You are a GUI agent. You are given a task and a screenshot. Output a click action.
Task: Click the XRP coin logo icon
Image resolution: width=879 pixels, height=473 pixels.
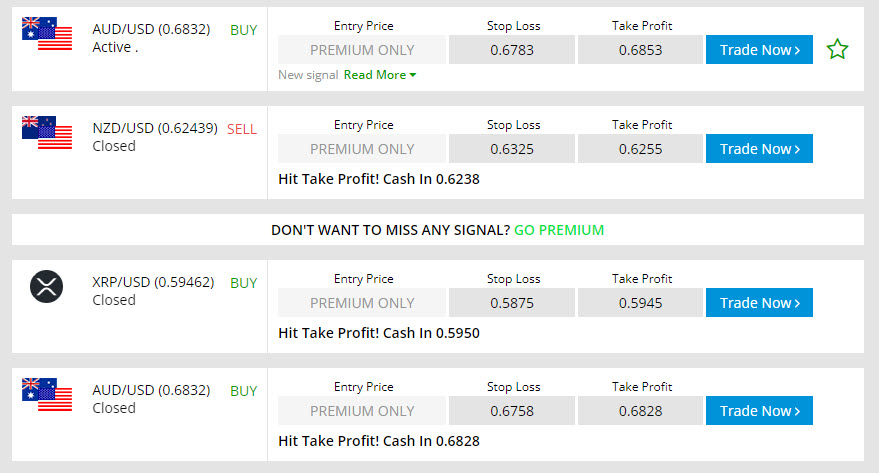click(47, 286)
